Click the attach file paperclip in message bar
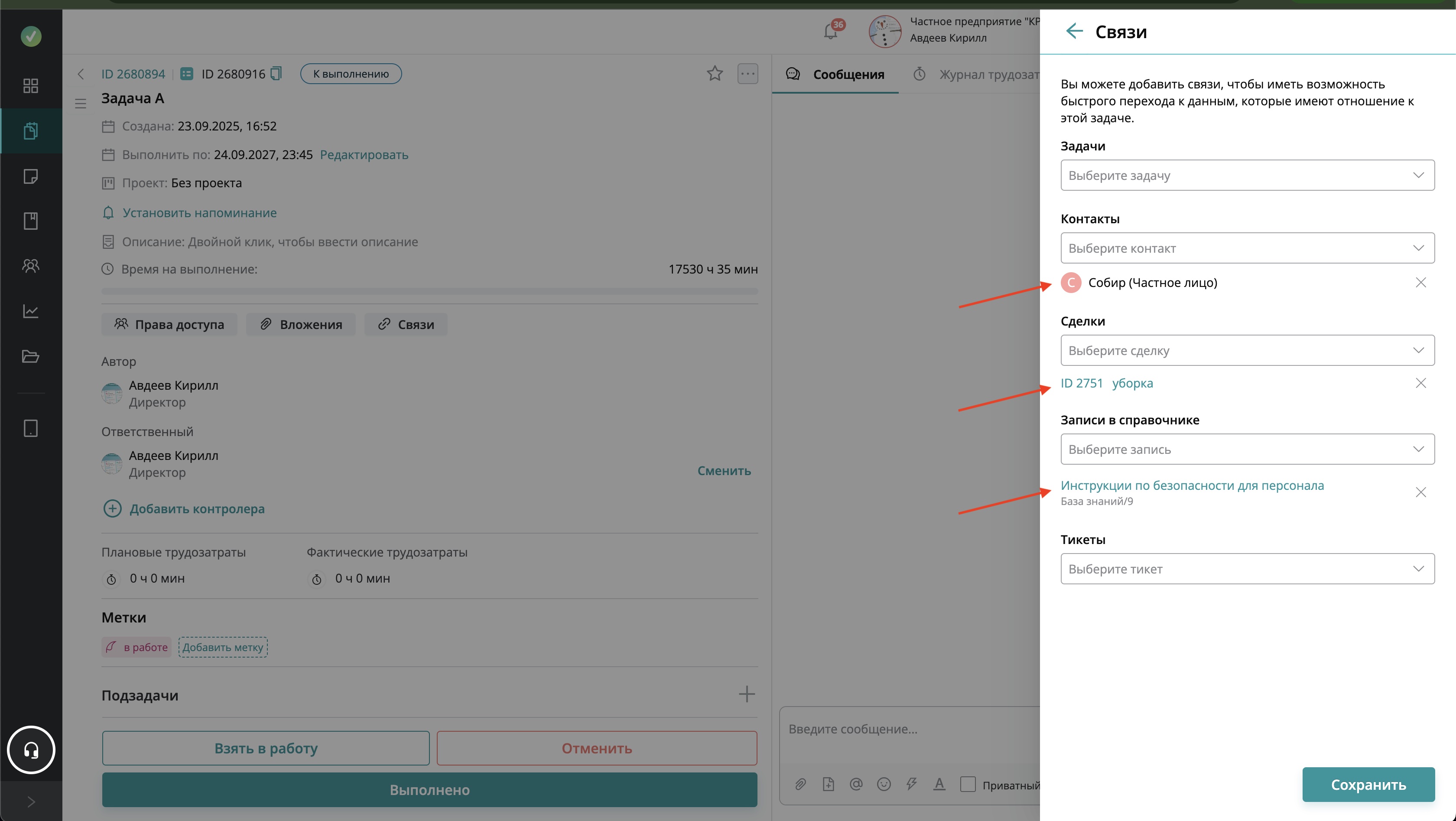 [x=800, y=784]
